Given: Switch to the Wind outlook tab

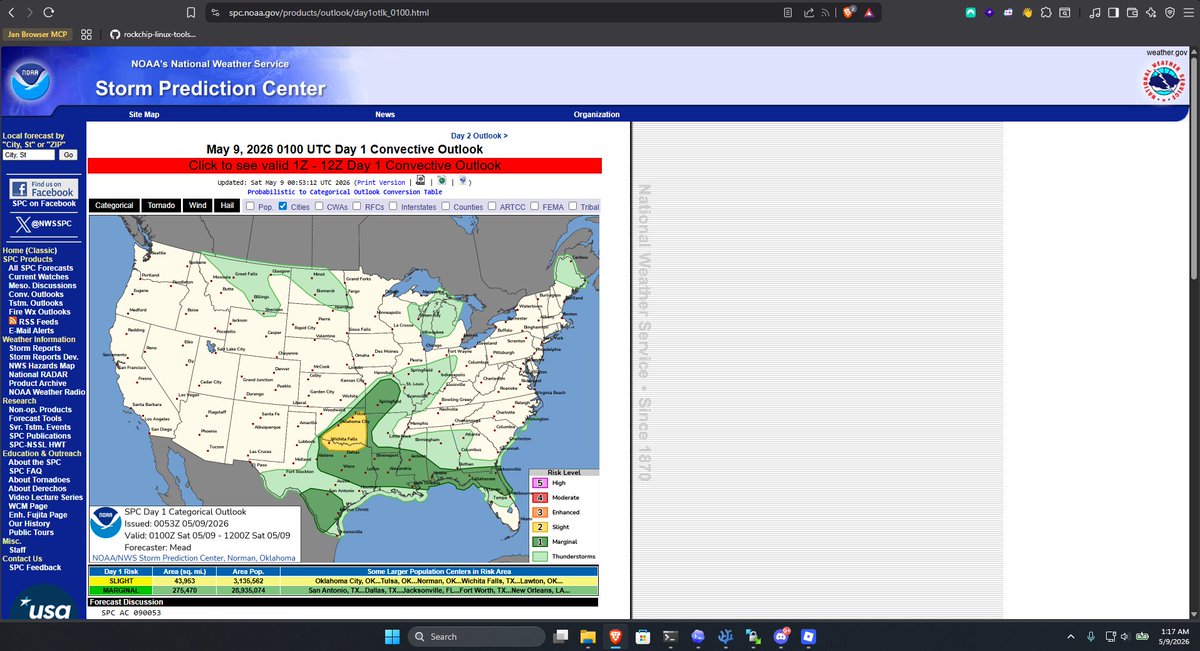Looking at the screenshot, I should point(197,205).
